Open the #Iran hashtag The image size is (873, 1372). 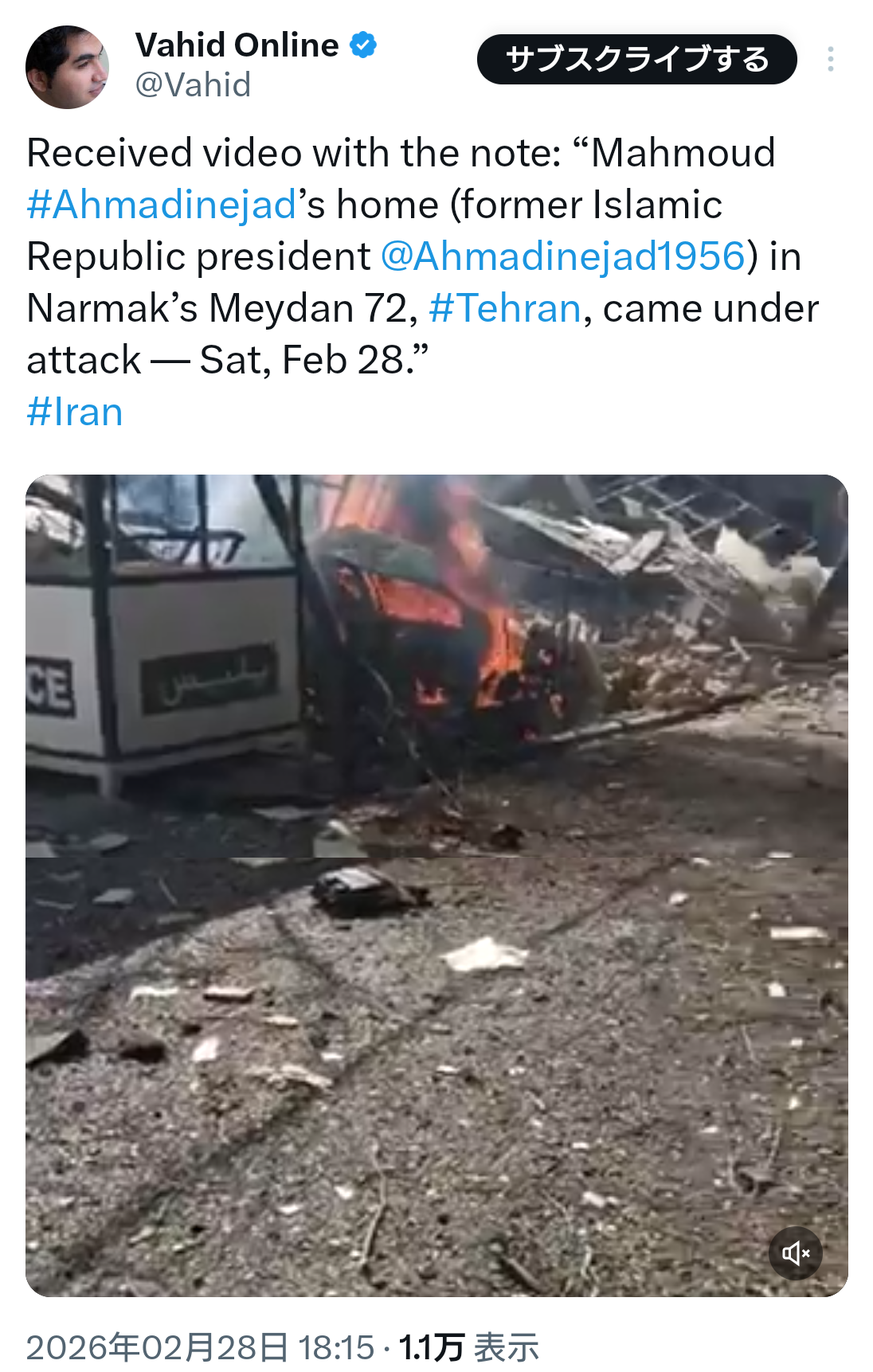(75, 412)
